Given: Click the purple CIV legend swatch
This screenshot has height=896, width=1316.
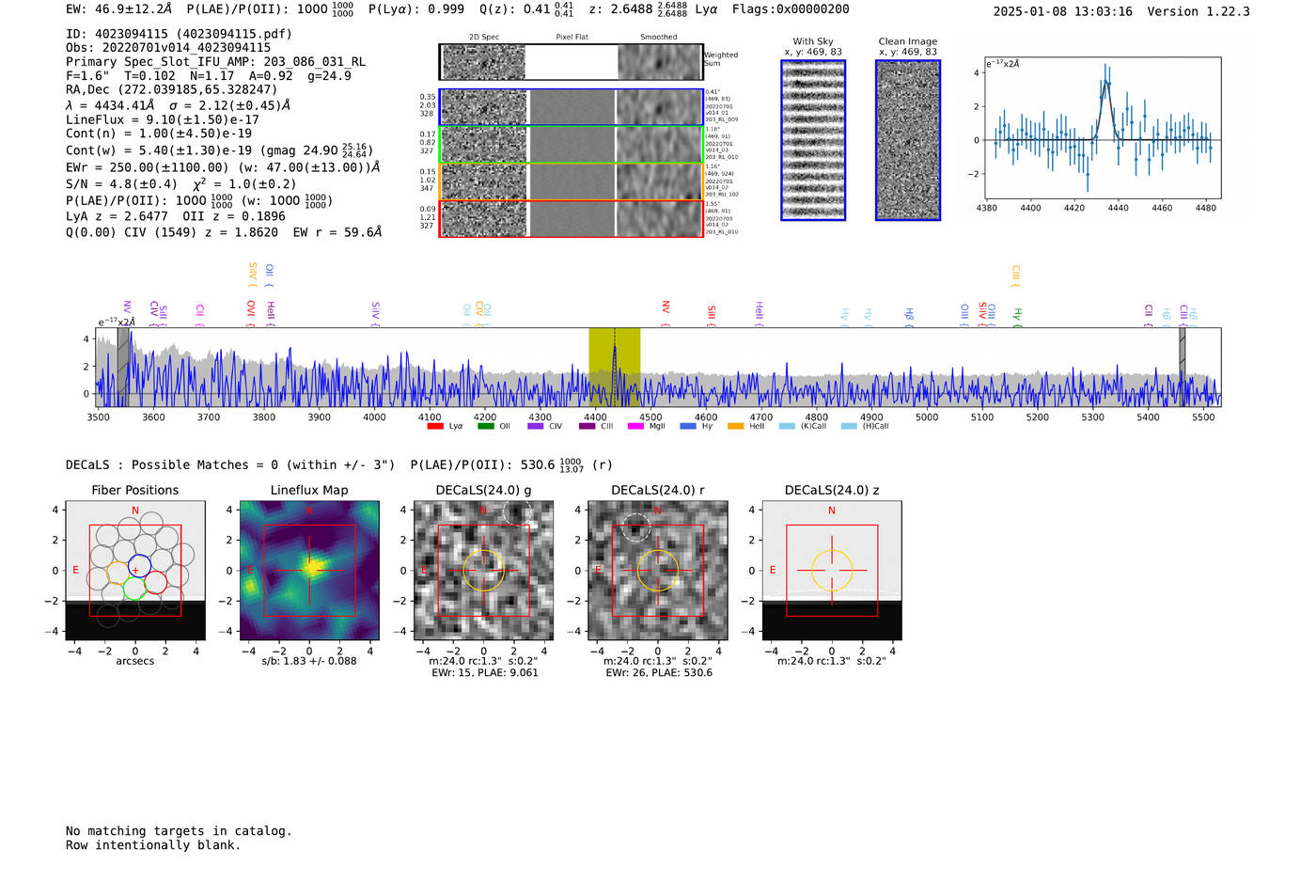Looking at the screenshot, I should 536,426.
